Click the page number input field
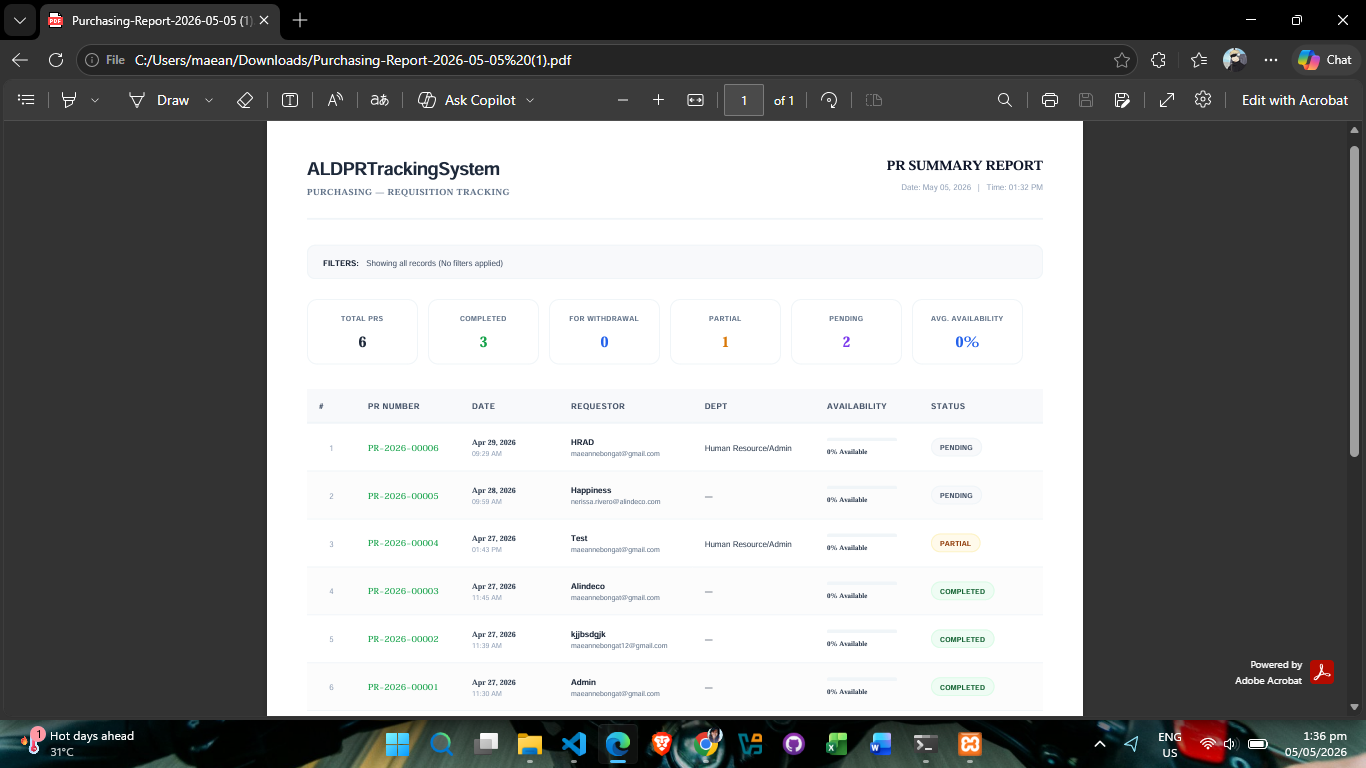The image size is (1366, 768). point(744,100)
